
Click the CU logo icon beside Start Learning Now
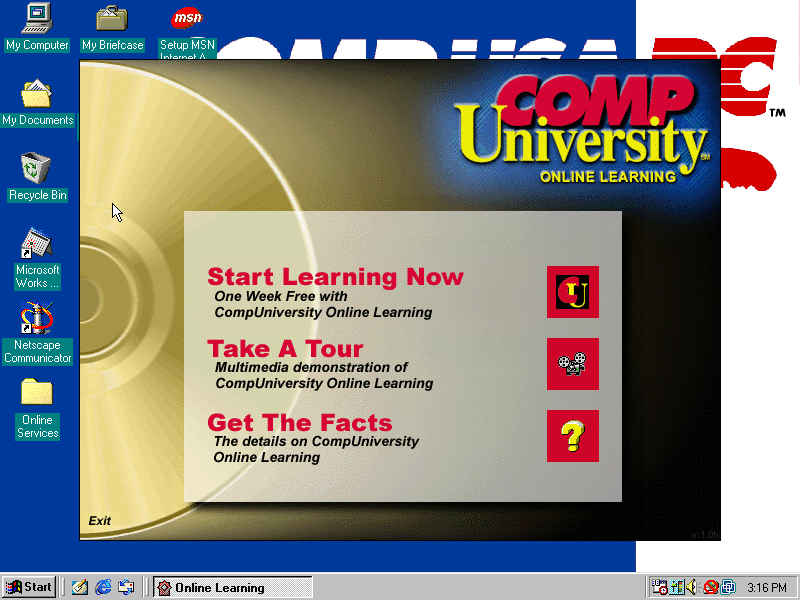click(572, 292)
